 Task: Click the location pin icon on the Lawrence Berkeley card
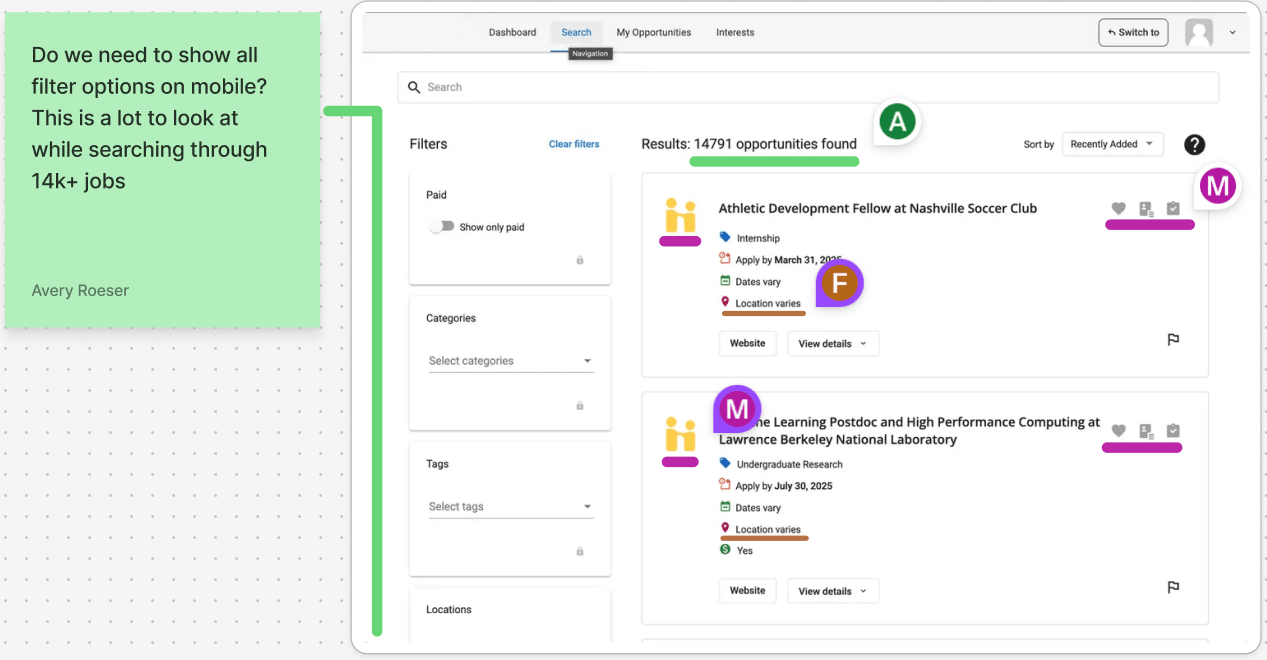pyautogui.click(x=725, y=528)
